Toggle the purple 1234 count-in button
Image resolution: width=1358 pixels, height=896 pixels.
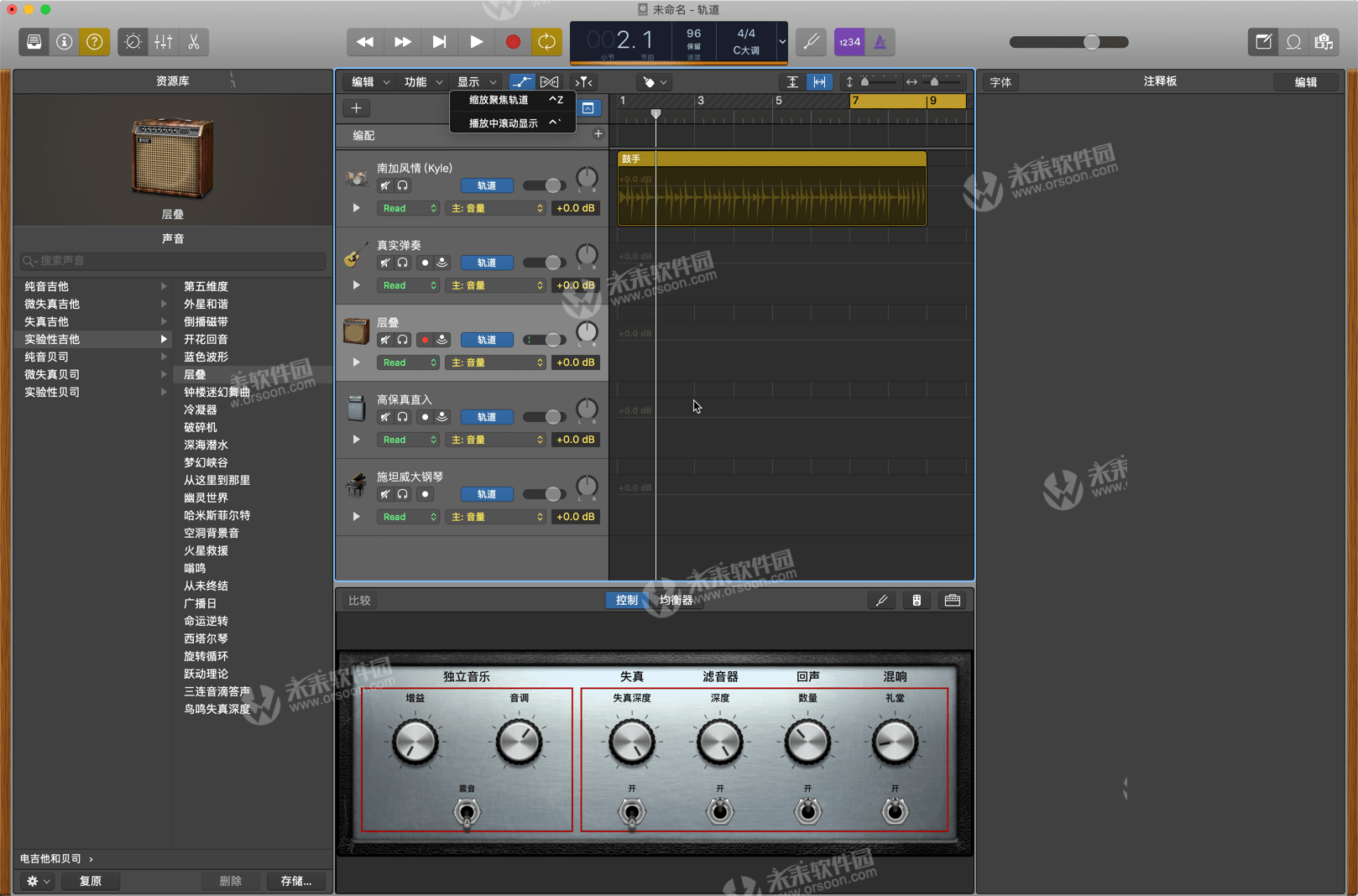click(x=849, y=42)
